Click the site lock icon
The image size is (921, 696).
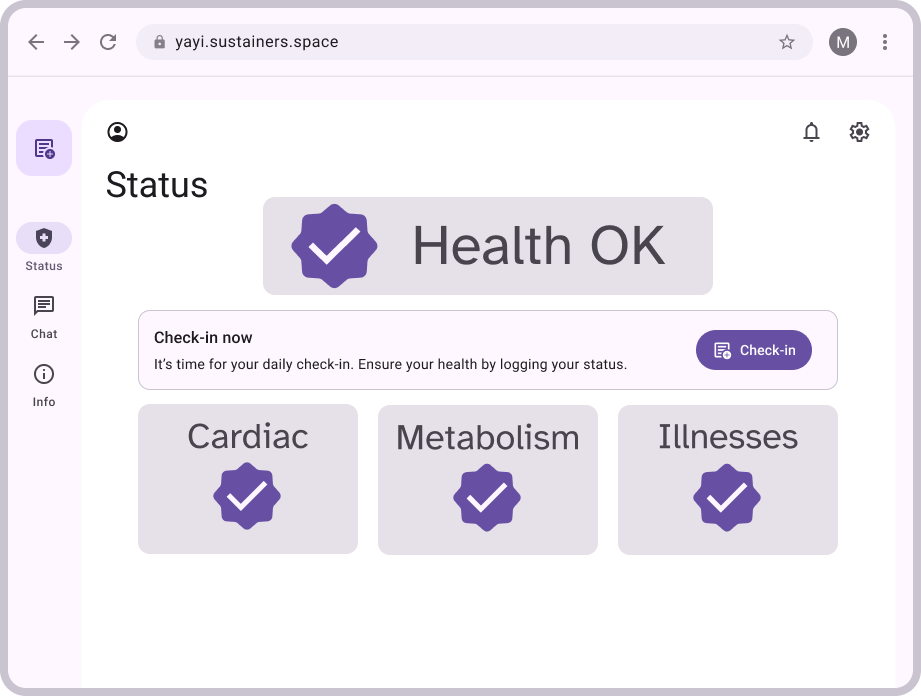click(x=159, y=42)
